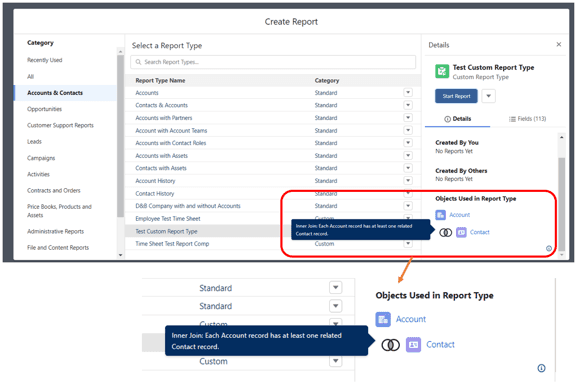Select Account with Account Teams report type
Viewport: 578px width, 388px height.
[x=171, y=130]
